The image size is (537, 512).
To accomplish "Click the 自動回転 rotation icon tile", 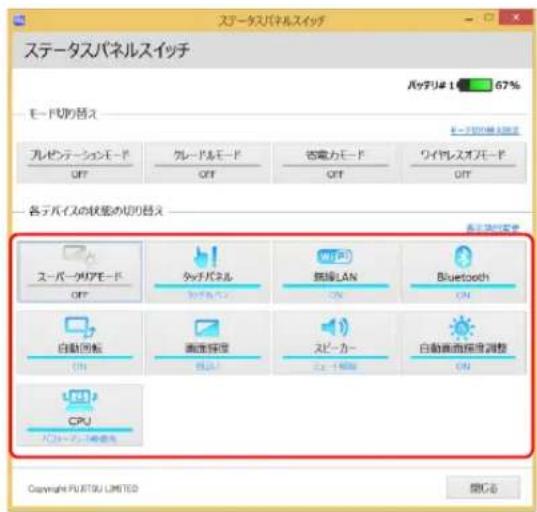I will [80, 343].
